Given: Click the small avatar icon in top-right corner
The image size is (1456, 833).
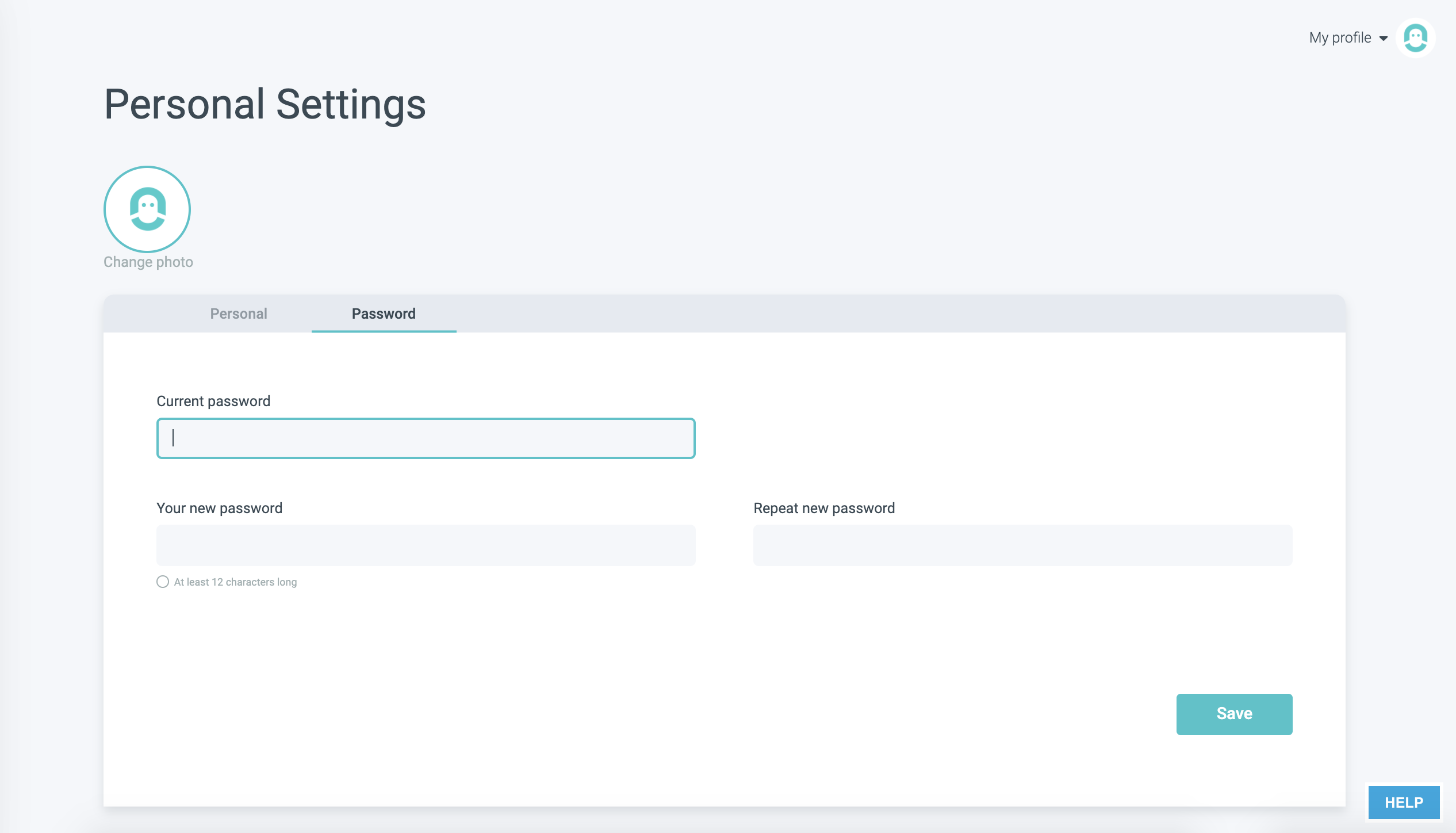Looking at the screenshot, I should (x=1415, y=38).
